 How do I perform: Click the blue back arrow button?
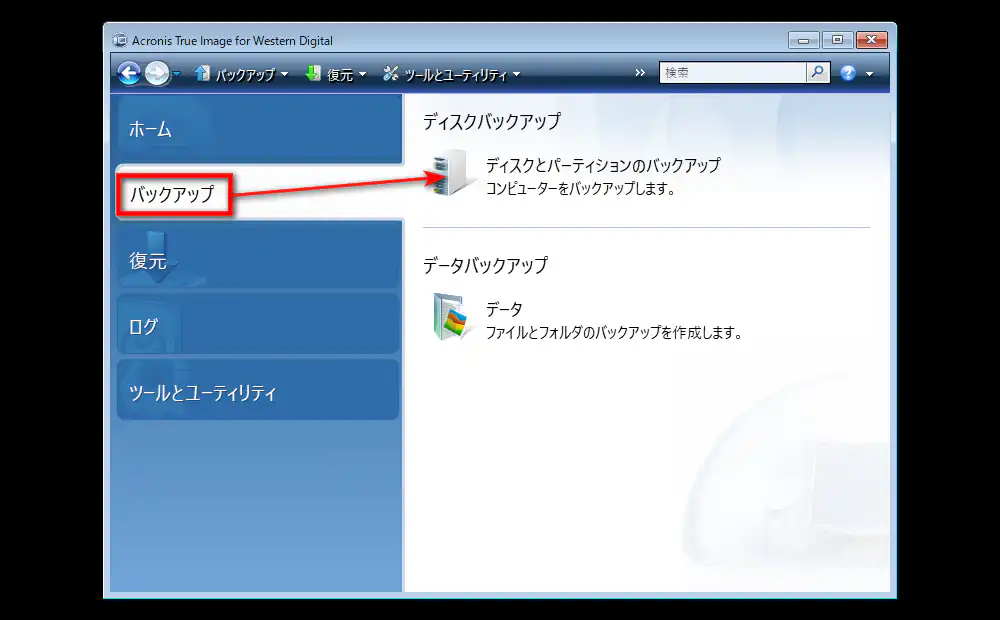pyautogui.click(x=129, y=73)
